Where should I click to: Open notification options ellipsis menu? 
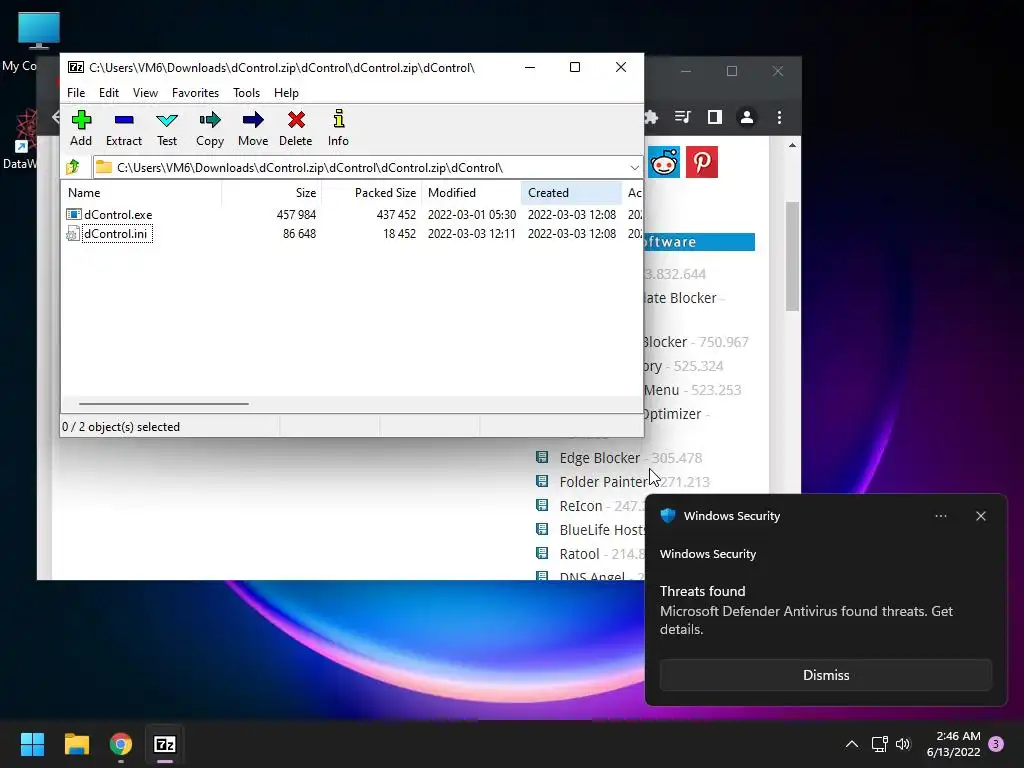940,516
